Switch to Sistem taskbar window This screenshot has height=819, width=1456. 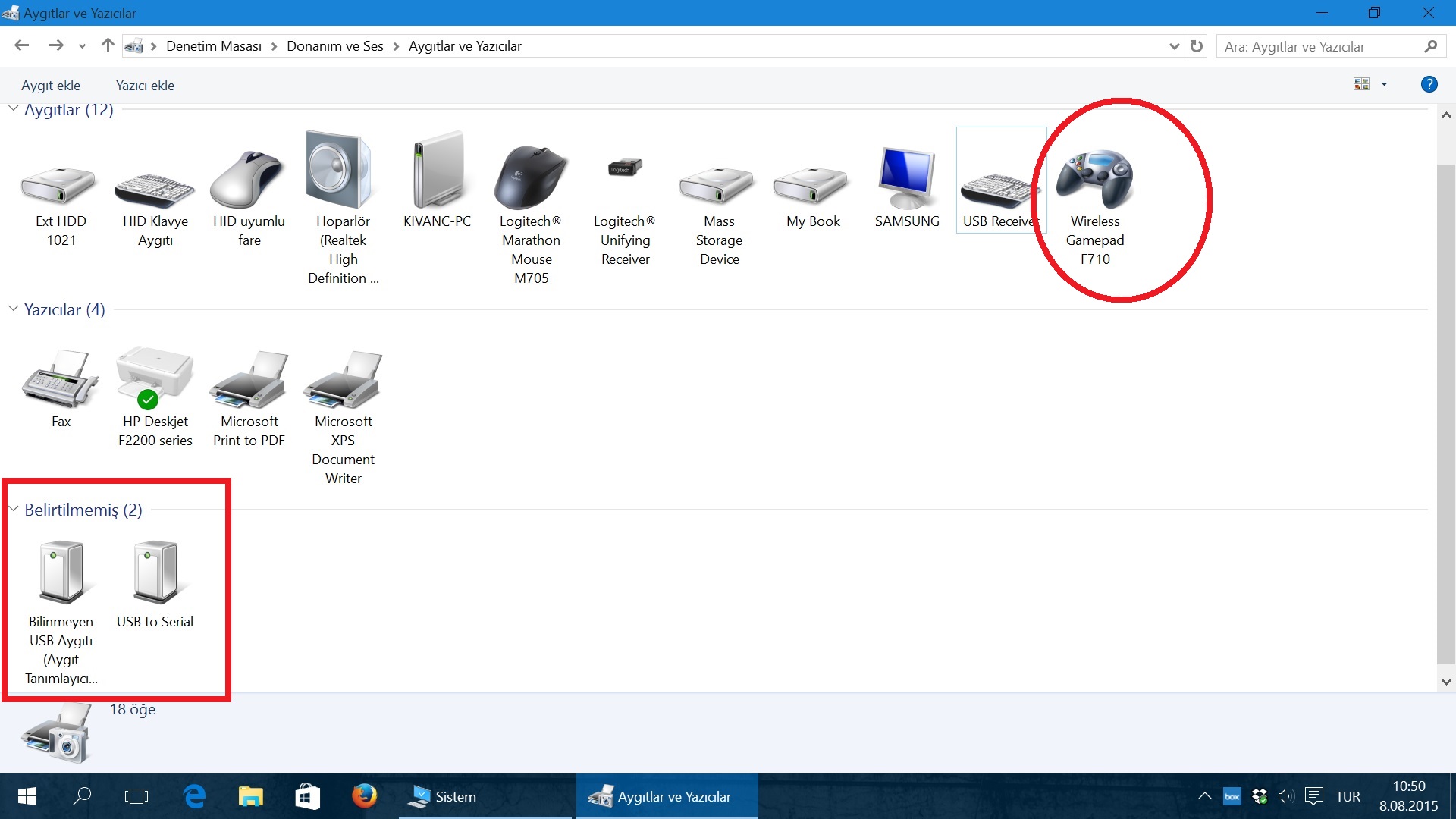tap(485, 796)
